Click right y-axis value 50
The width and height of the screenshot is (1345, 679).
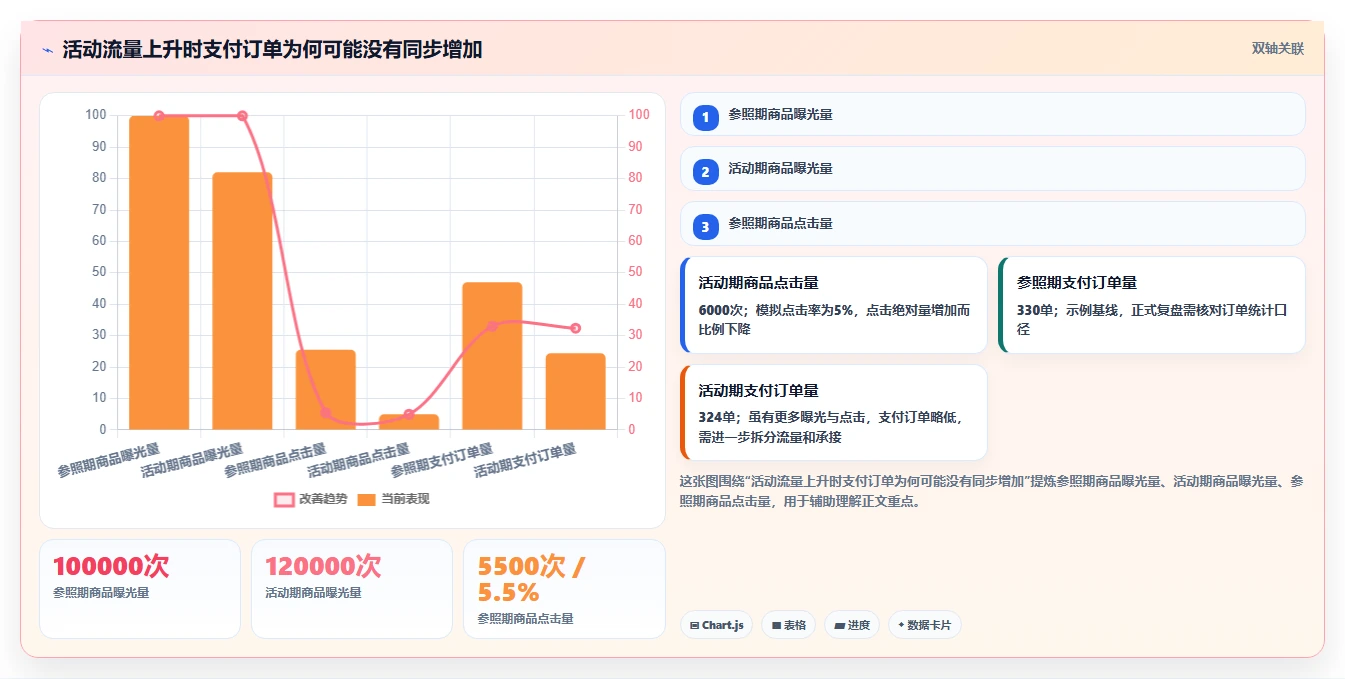636,272
